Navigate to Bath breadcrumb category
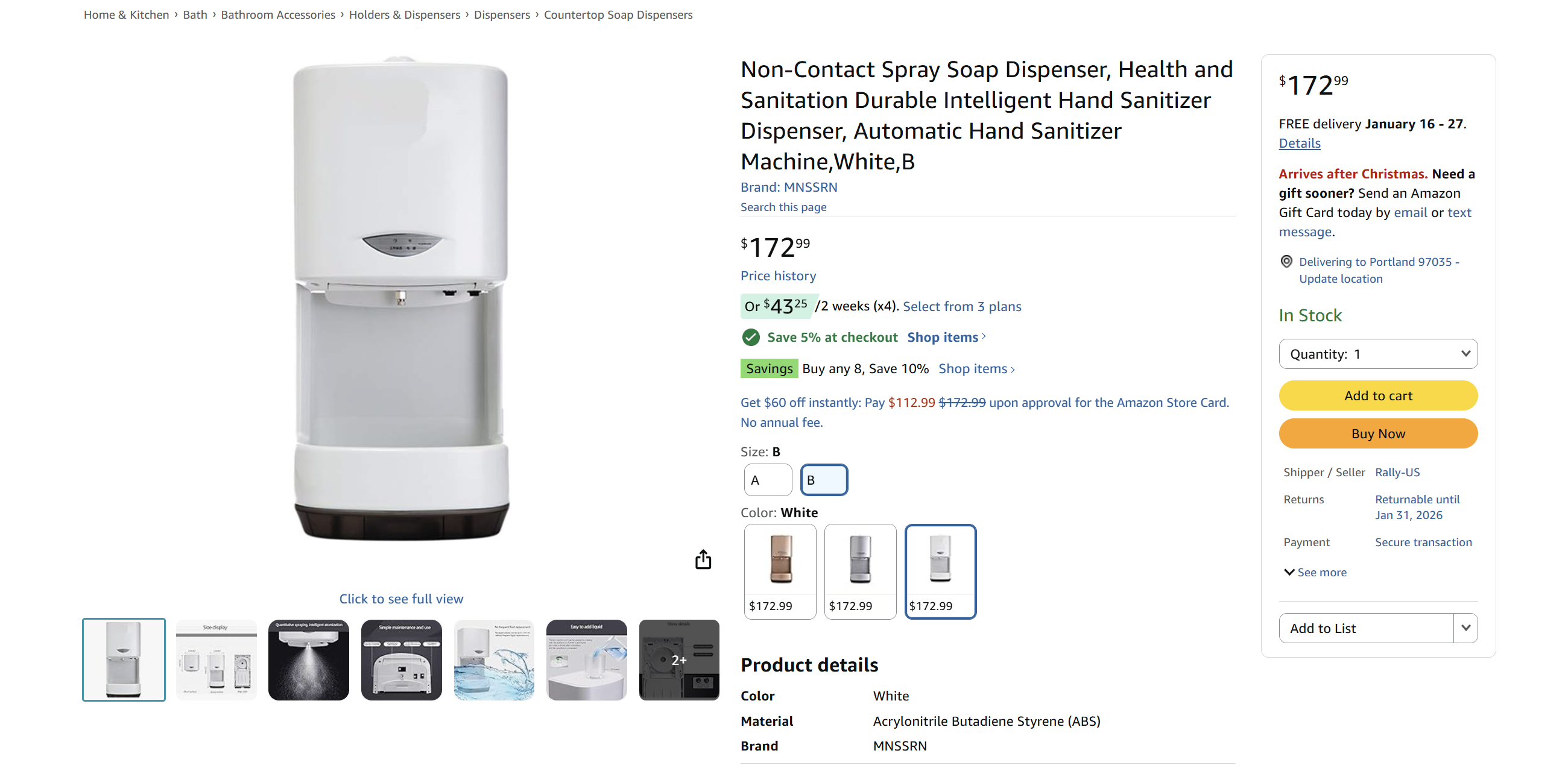Viewport: 1568px width, 771px height. (194, 14)
